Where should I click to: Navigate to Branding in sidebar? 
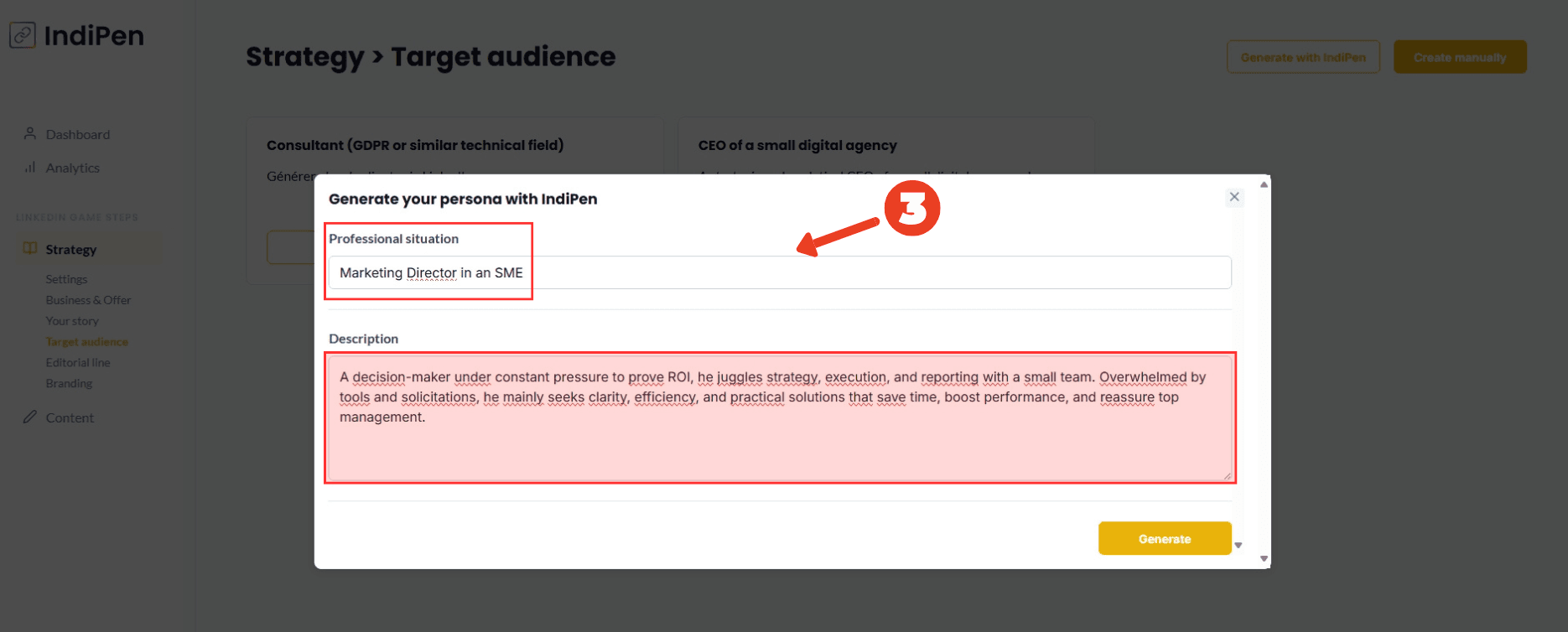point(69,384)
